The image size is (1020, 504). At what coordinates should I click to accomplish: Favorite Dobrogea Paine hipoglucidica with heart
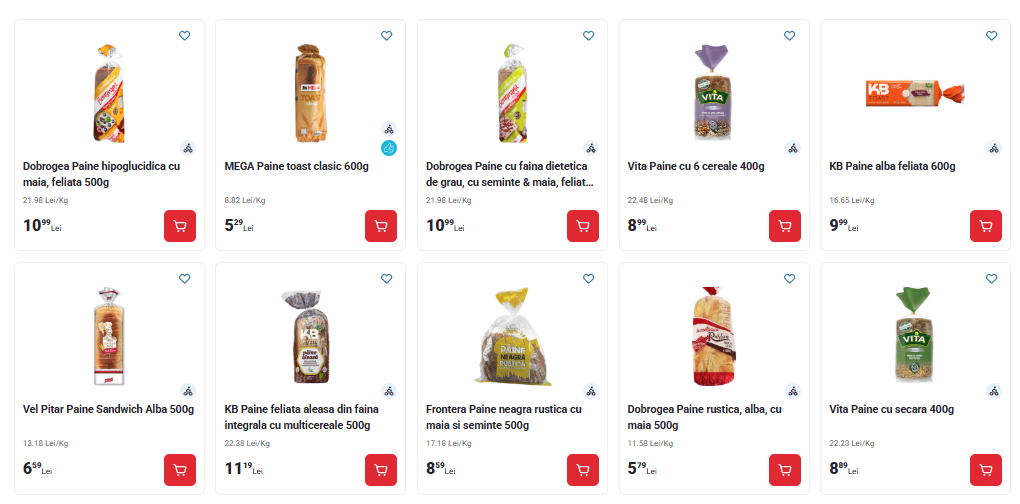(x=185, y=36)
